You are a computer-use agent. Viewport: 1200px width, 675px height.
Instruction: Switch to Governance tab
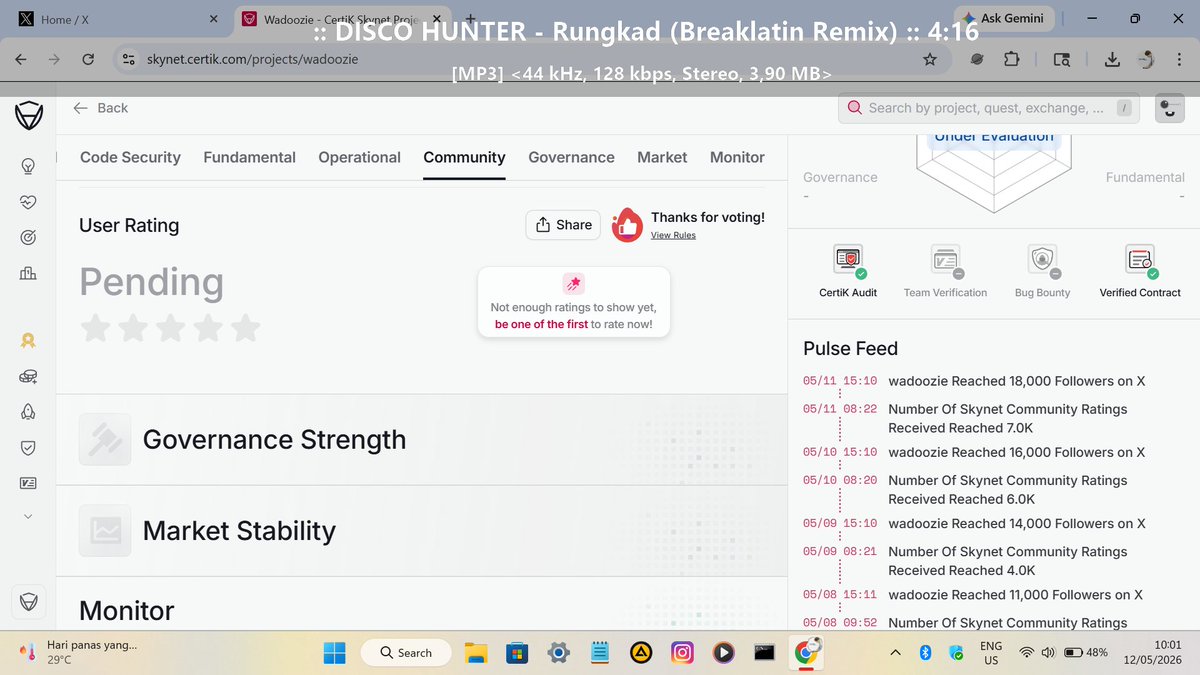click(571, 157)
